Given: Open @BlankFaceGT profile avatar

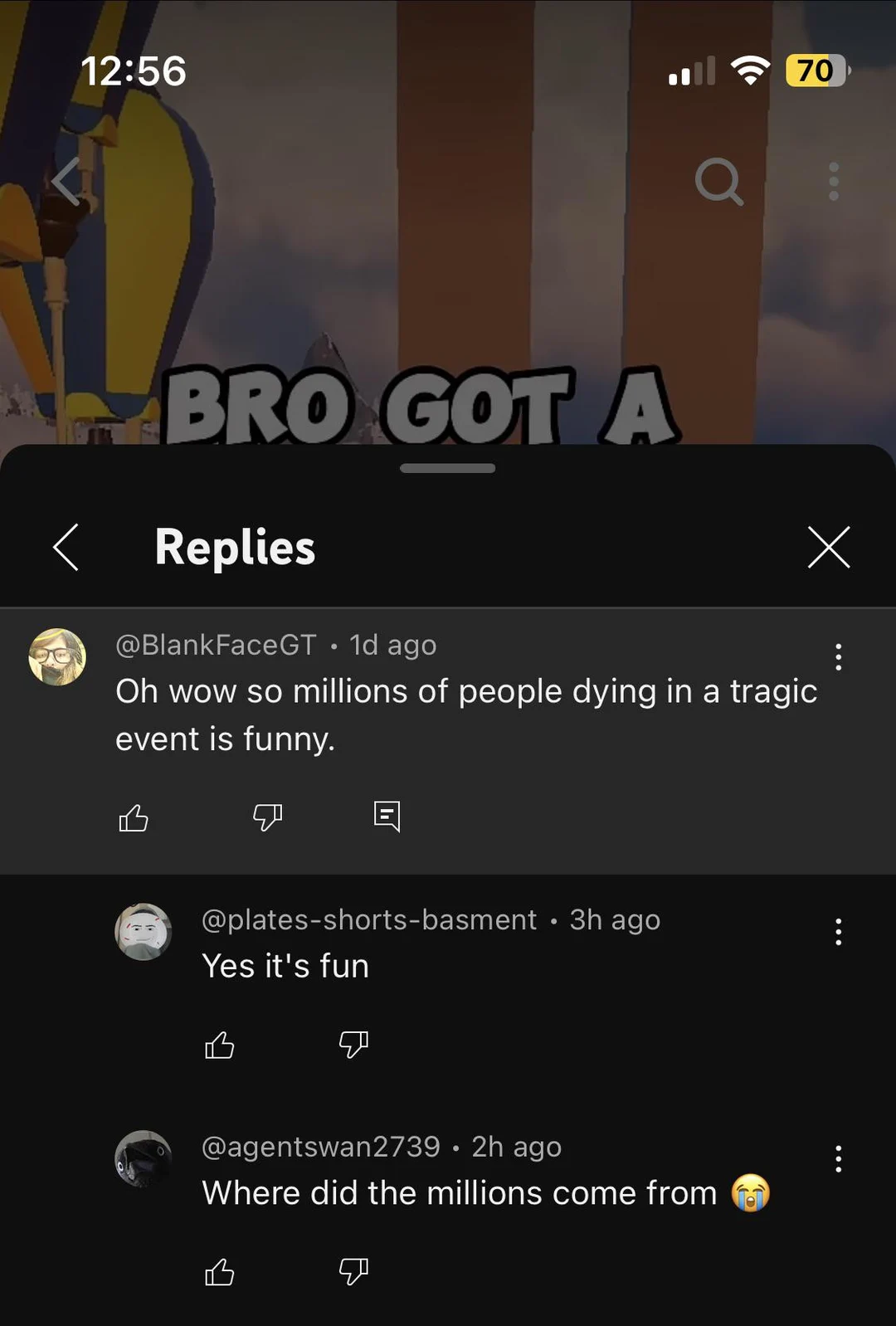Looking at the screenshot, I should [x=57, y=656].
